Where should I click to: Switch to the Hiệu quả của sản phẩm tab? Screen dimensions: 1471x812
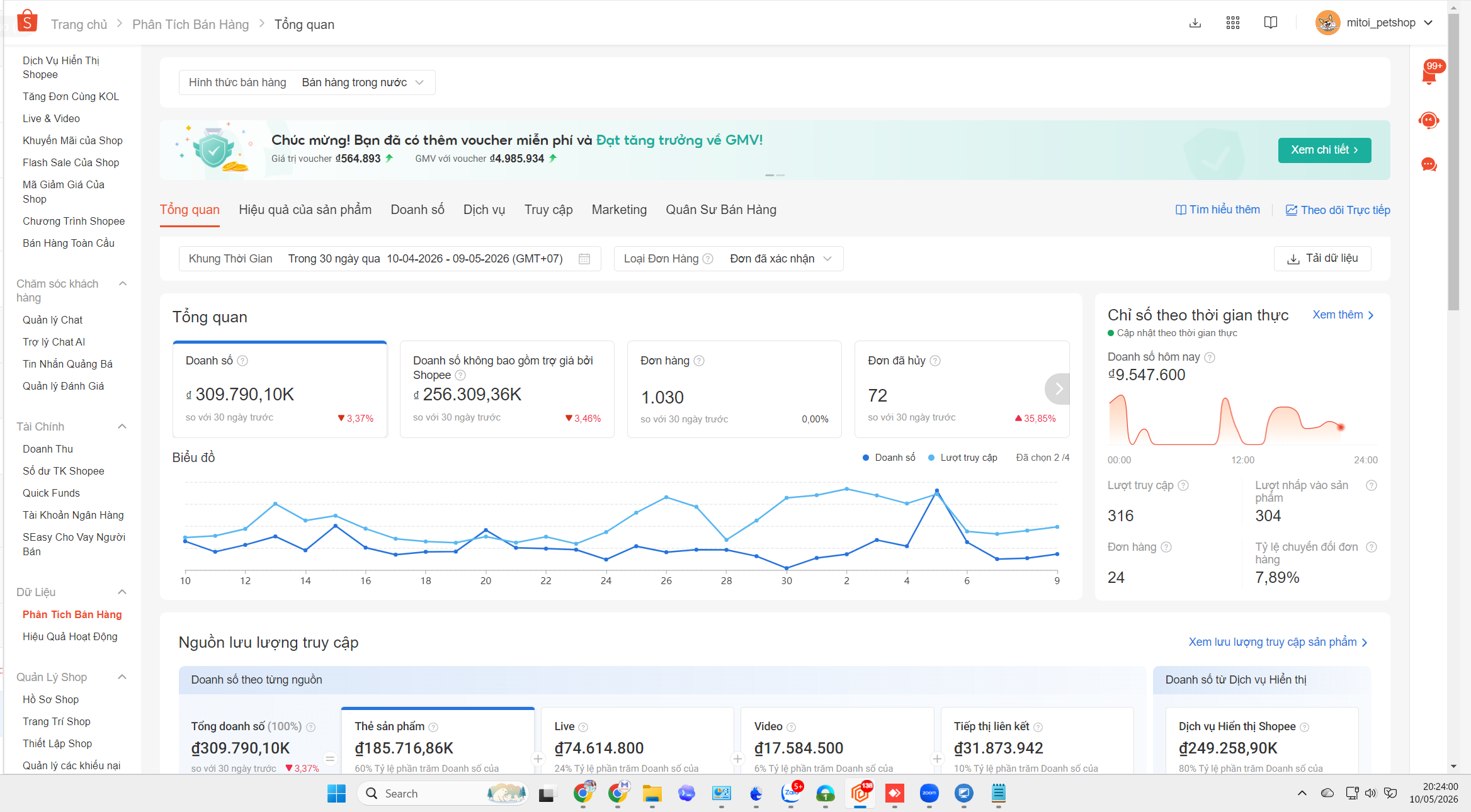[x=305, y=210]
